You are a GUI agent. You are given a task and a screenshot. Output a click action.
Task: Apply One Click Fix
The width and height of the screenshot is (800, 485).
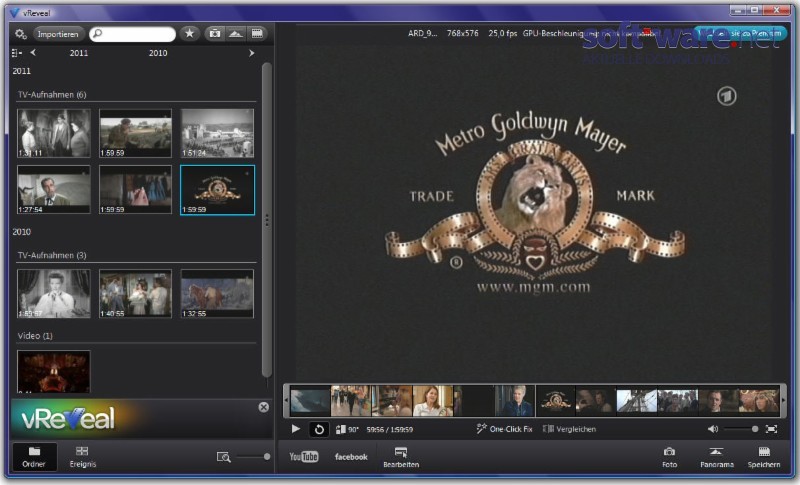[504, 429]
